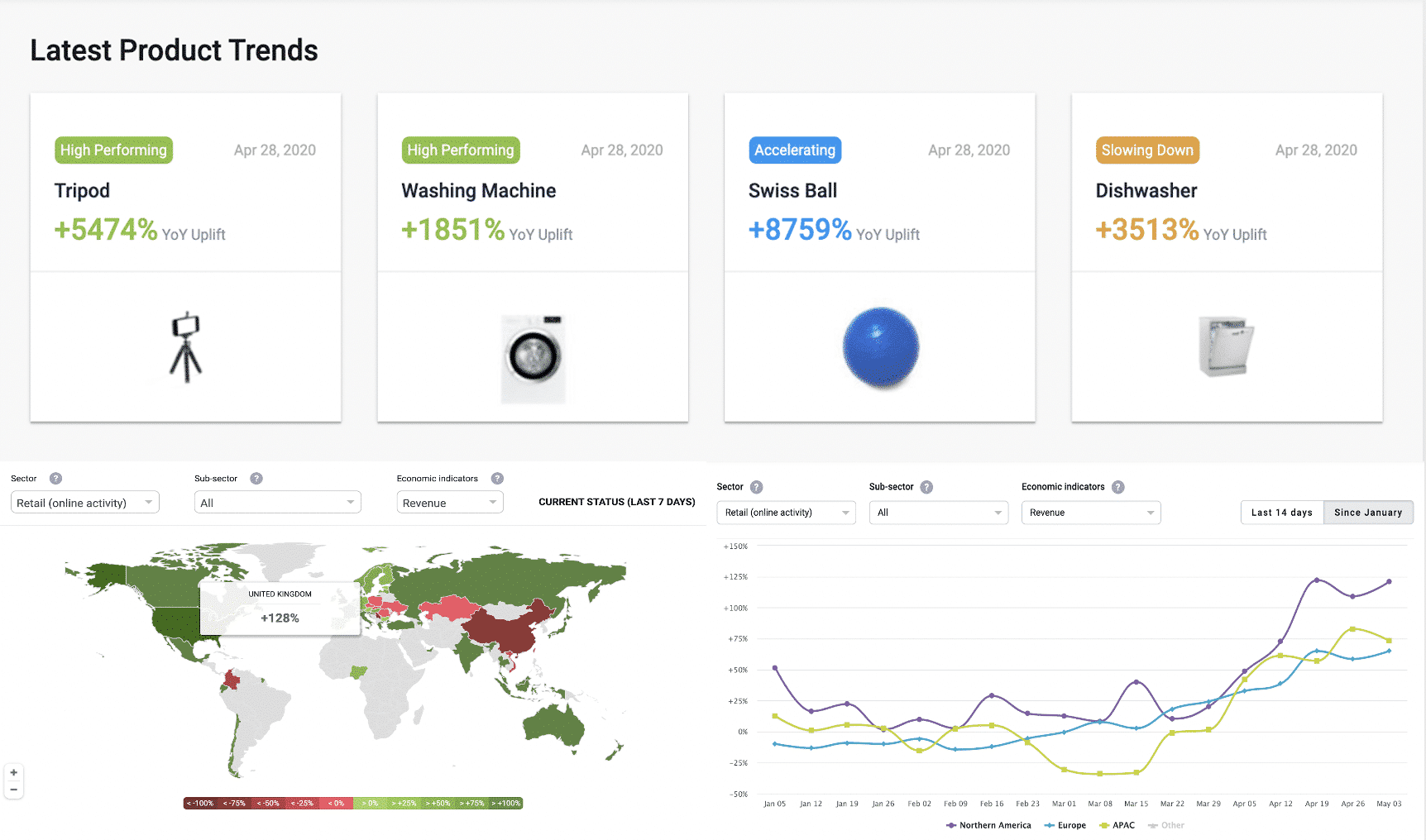This screenshot has height=840, width=1426.
Task: Open the Swiss Ball product title
Action: pyautogui.click(x=792, y=191)
